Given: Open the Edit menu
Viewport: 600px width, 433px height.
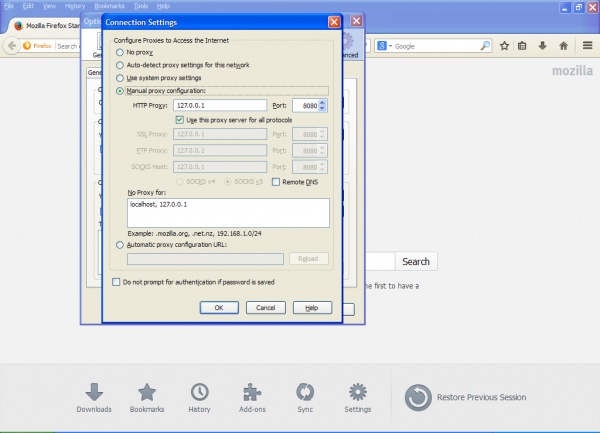Looking at the screenshot, I should [28, 6].
